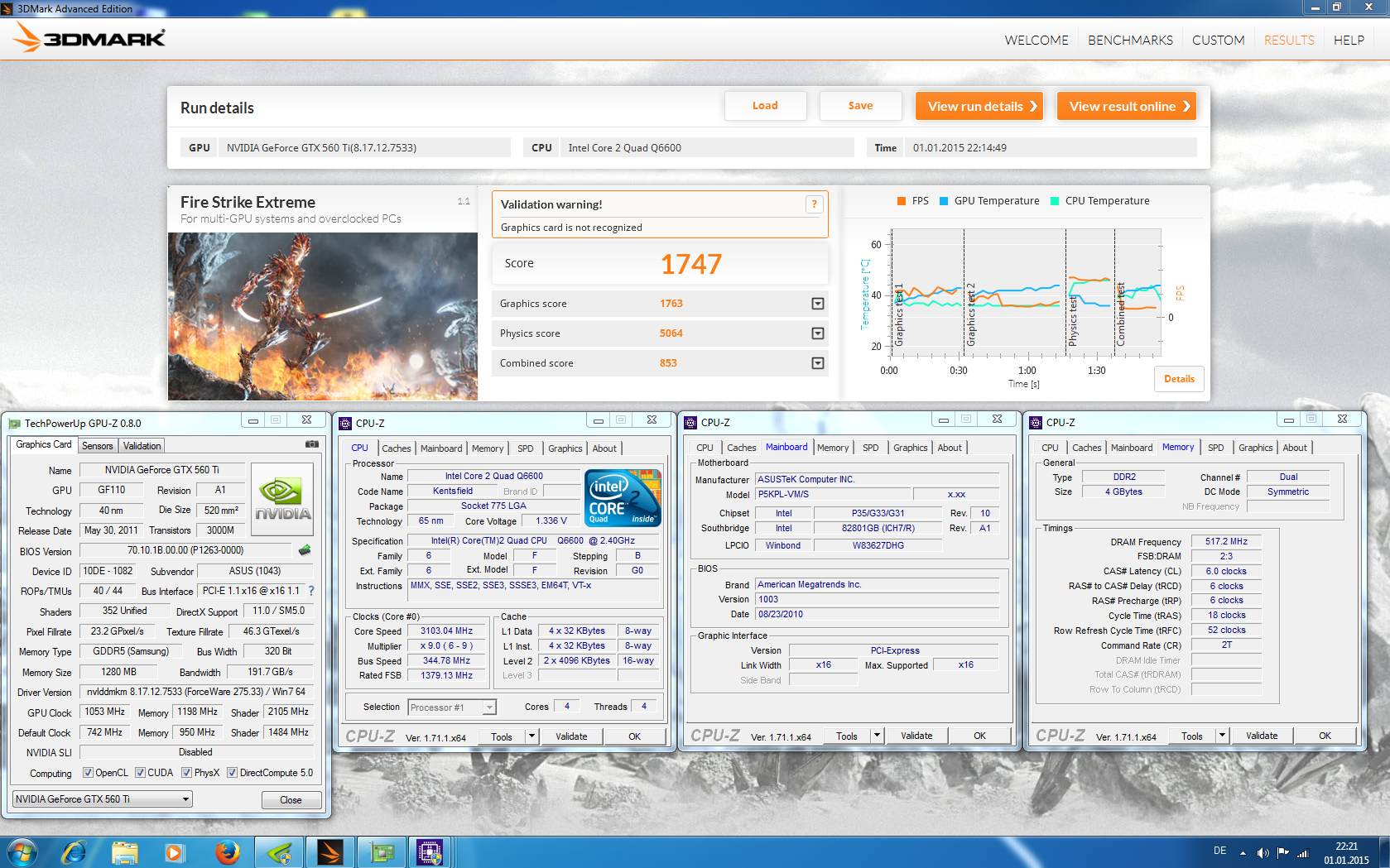Open the SPD tab in the CPU-Z Memory window
1390x868 pixels.
1215,448
